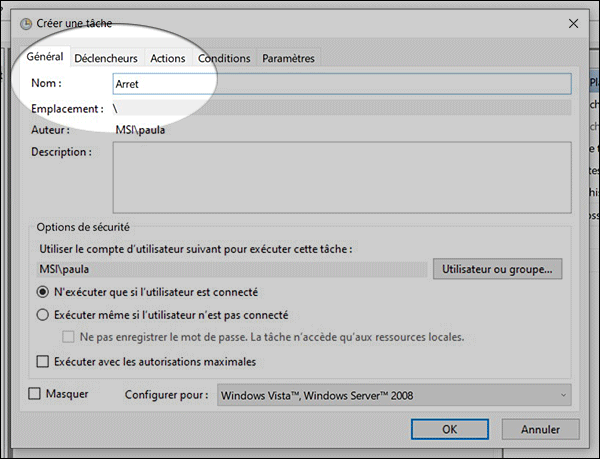Enable Exécuter avec les autorisations maximales
The height and width of the screenshot is (459, 600).
tap(43, 361)
